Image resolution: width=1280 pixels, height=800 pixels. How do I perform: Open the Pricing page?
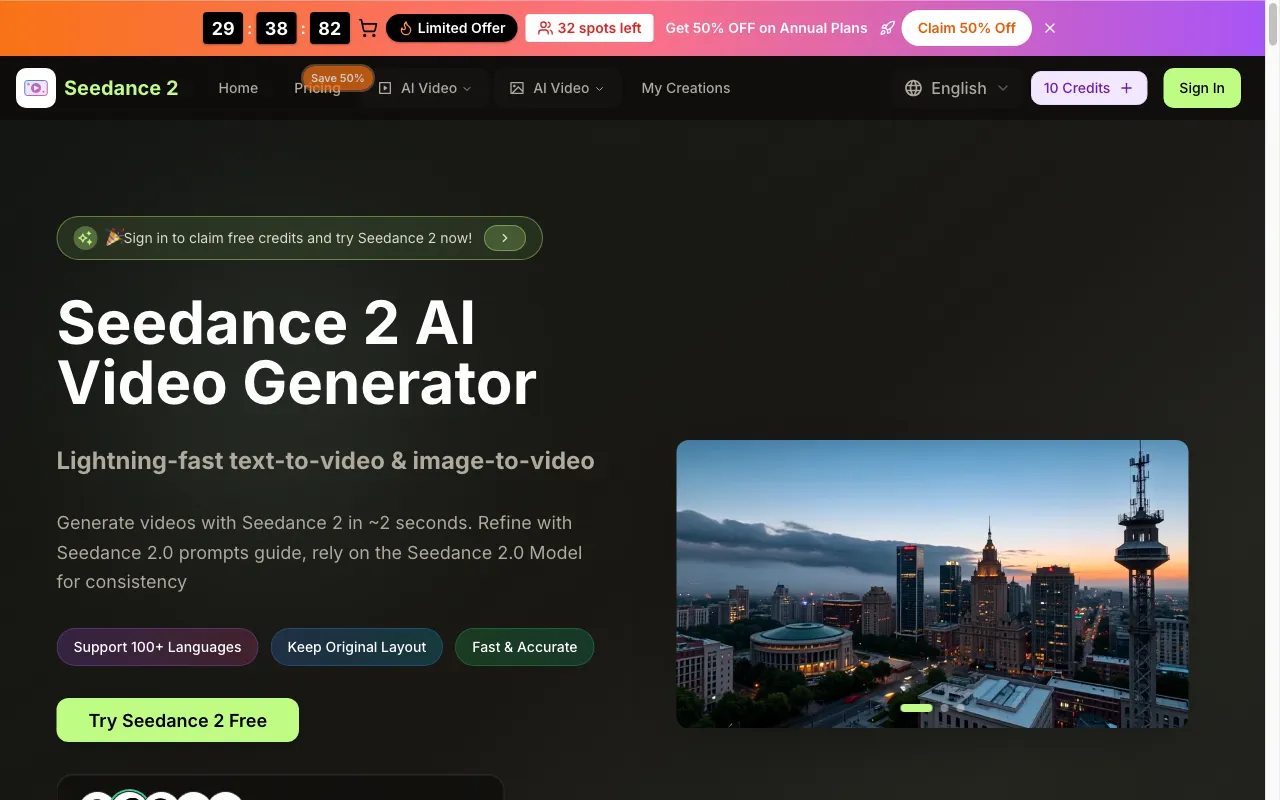tap(317, 88)
